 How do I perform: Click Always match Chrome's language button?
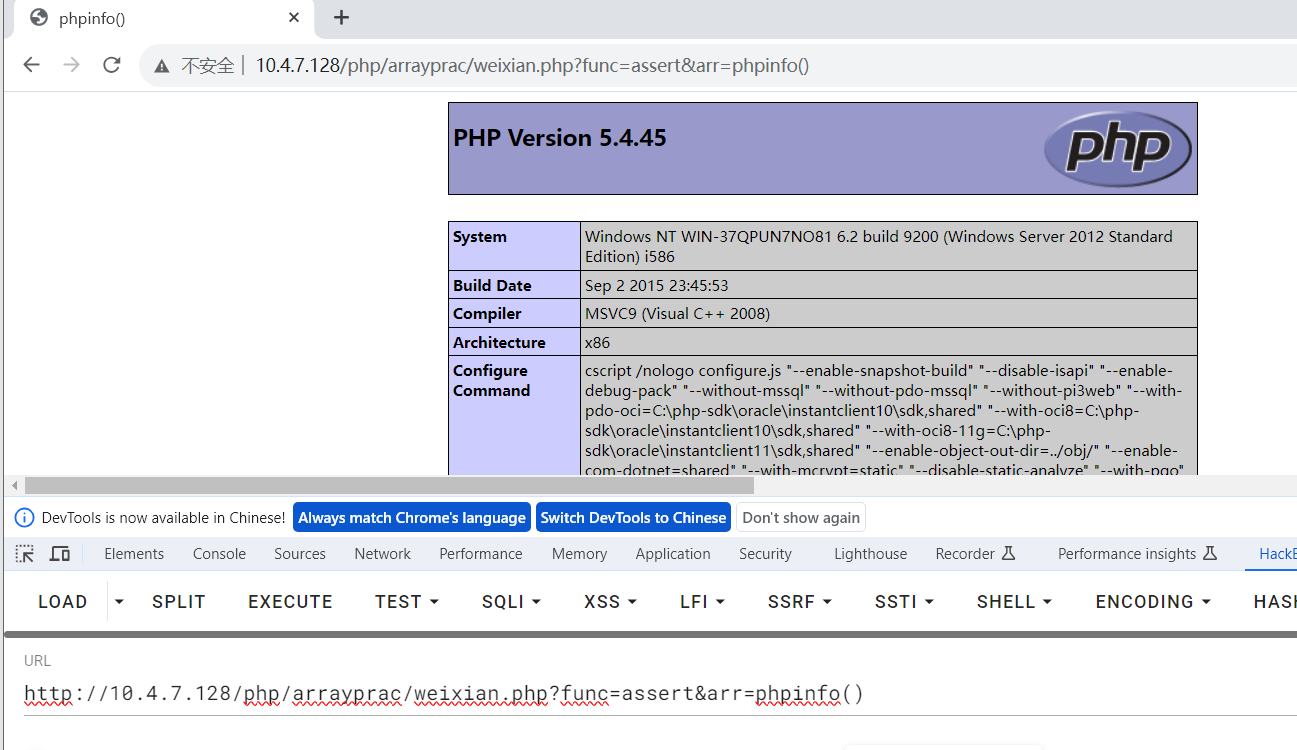click(x=412, y=517)
